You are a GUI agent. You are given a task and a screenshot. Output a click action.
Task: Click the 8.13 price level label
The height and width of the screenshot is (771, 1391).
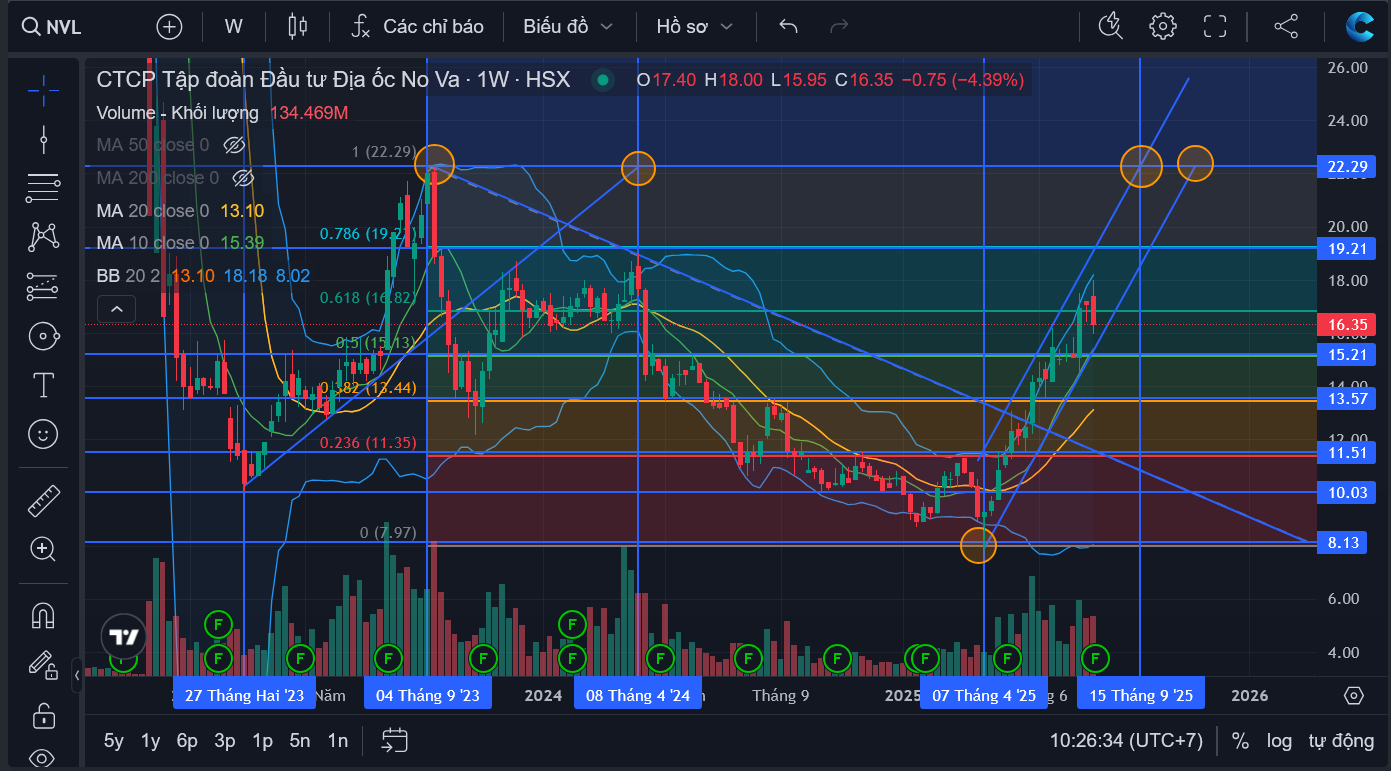[x=1342, y=543]
